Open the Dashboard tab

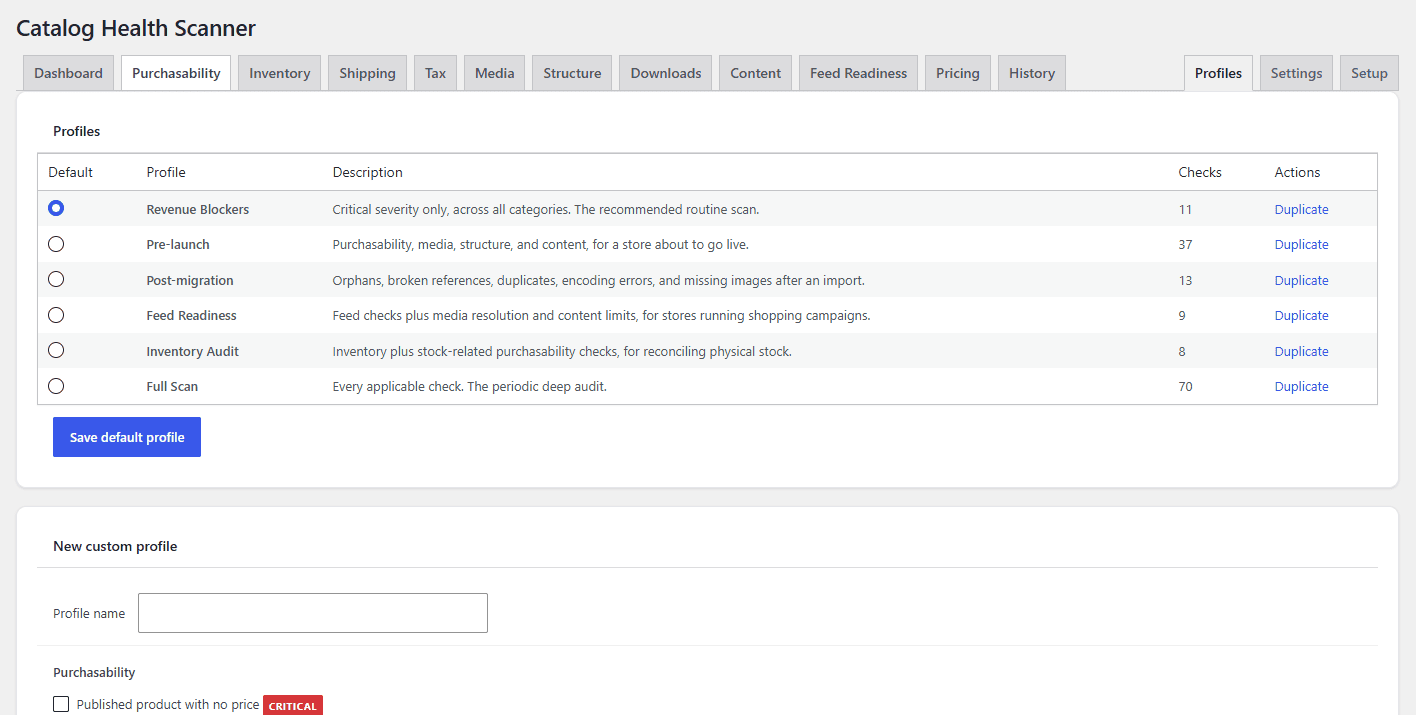pos(68,73)
